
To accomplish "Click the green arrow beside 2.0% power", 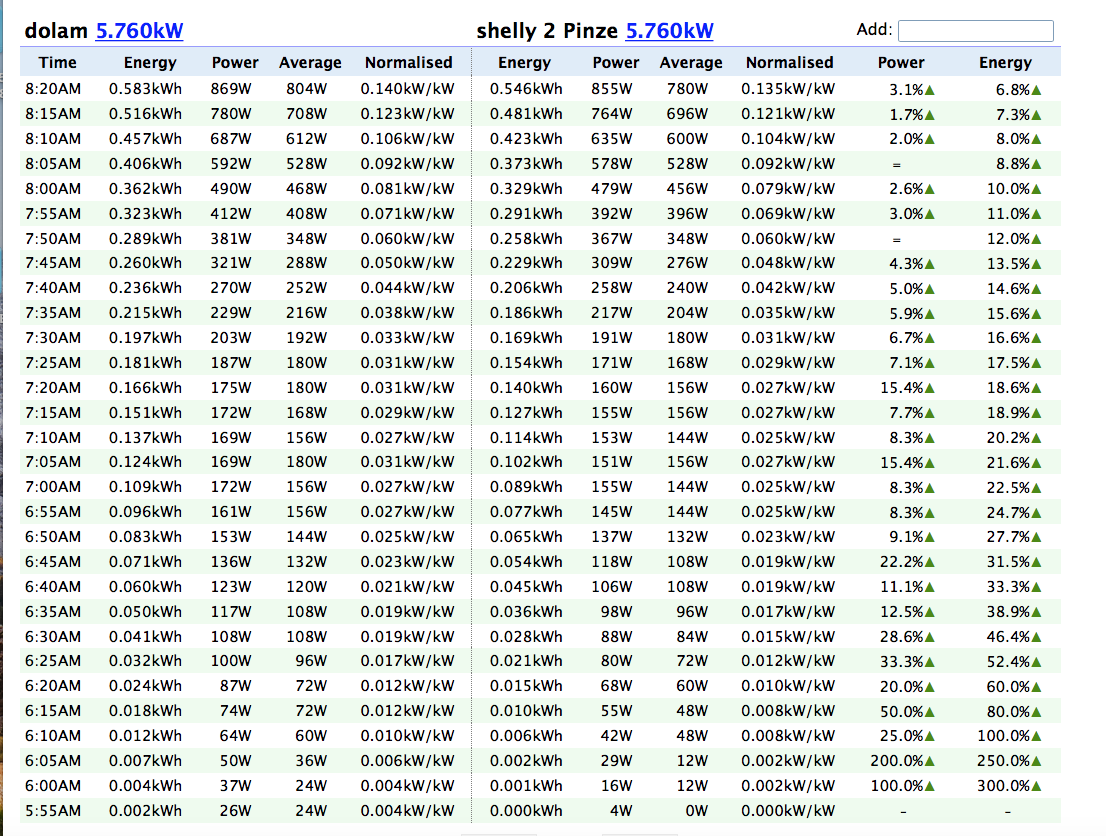I will tap(930, 140).
